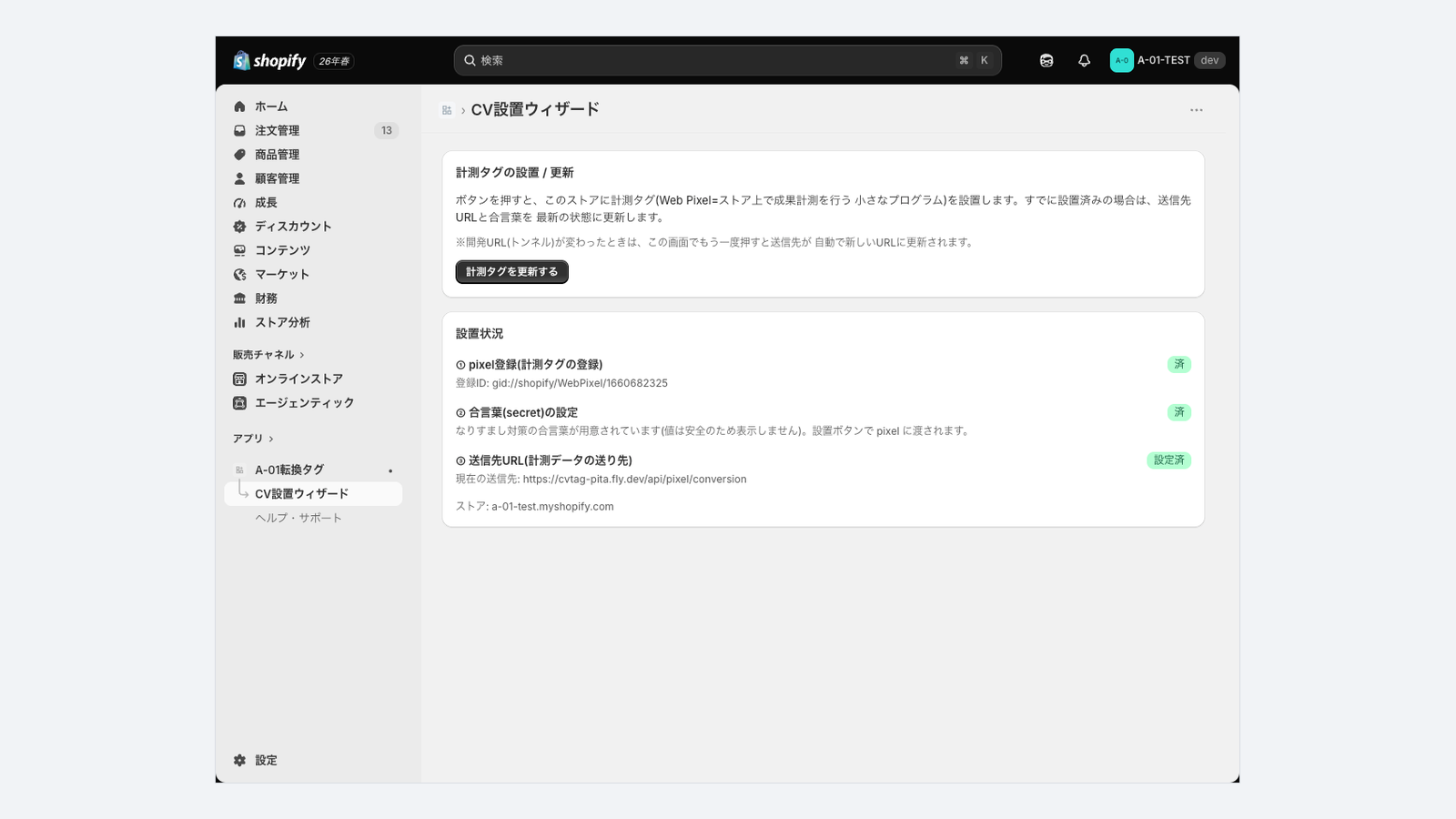The height and width of the screenshot is (819, 1456).
Task: Click 設置状況 heading
Action: 480,334
